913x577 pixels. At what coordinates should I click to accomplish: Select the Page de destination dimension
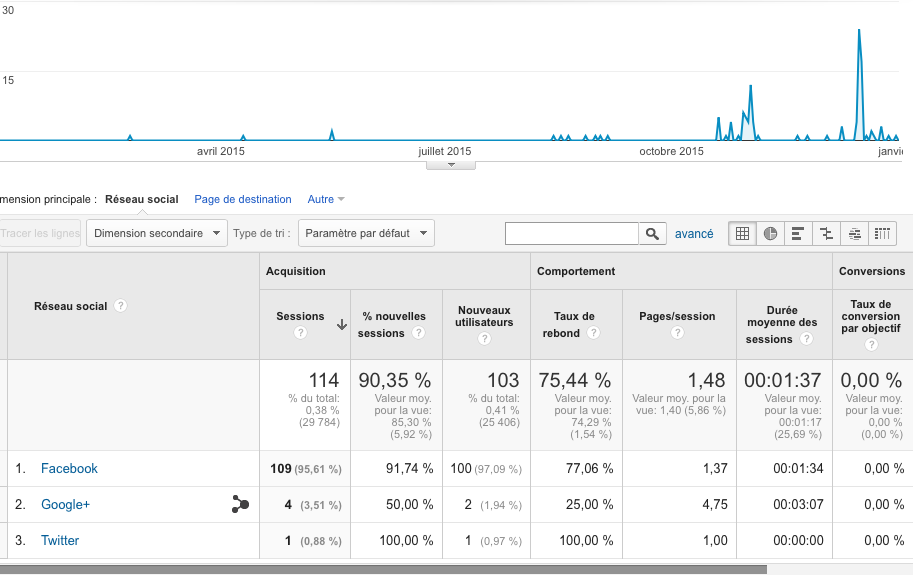point(243,200)
